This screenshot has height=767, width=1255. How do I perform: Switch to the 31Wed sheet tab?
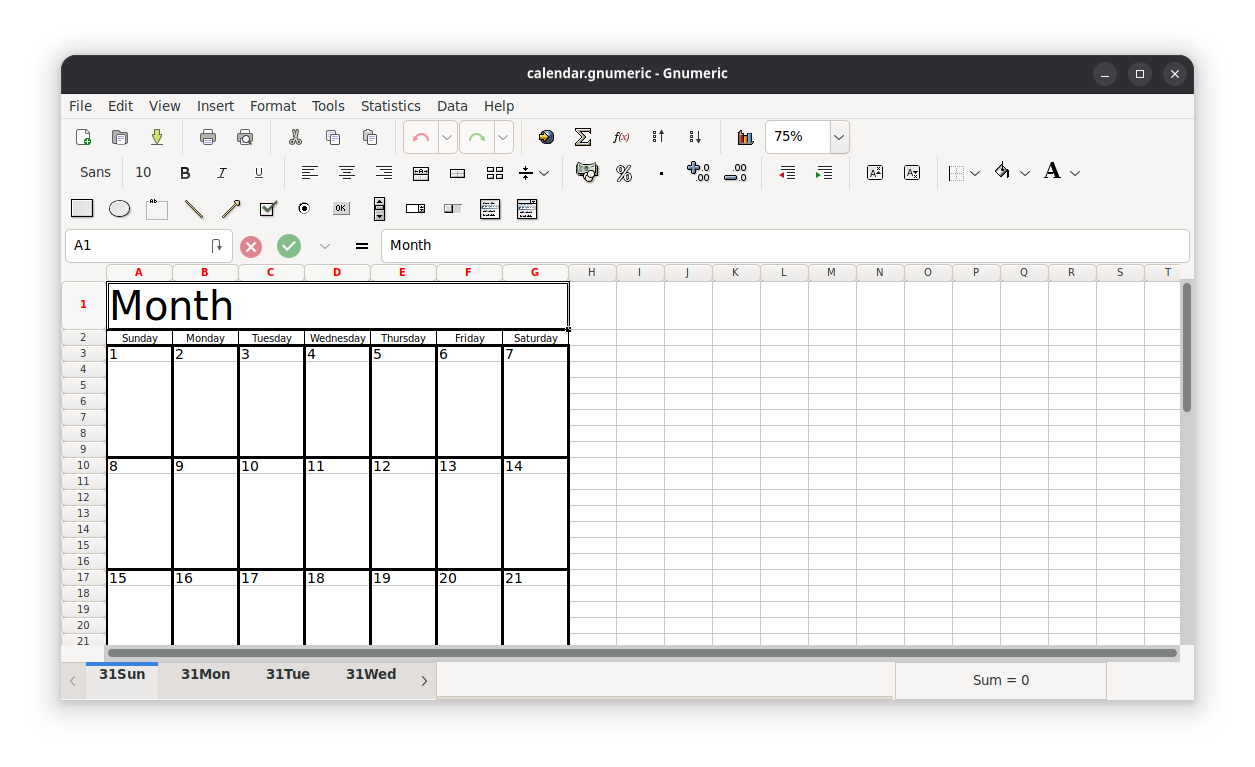[369, 674]
